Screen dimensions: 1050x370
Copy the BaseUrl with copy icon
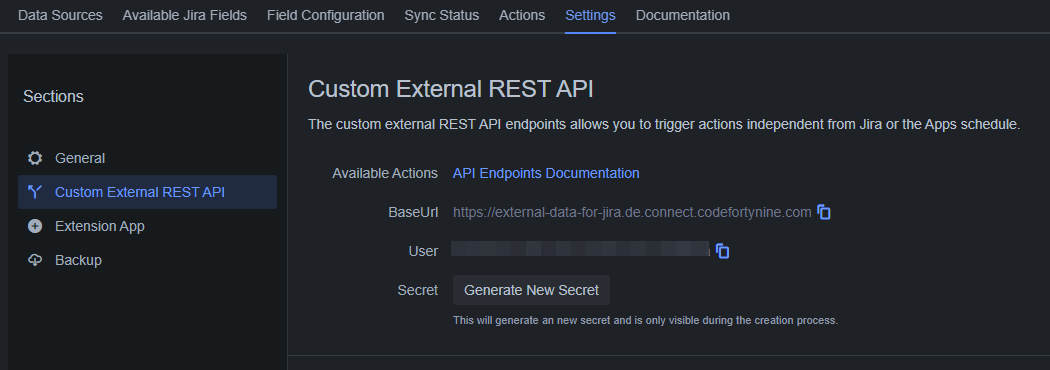point(824,213)
